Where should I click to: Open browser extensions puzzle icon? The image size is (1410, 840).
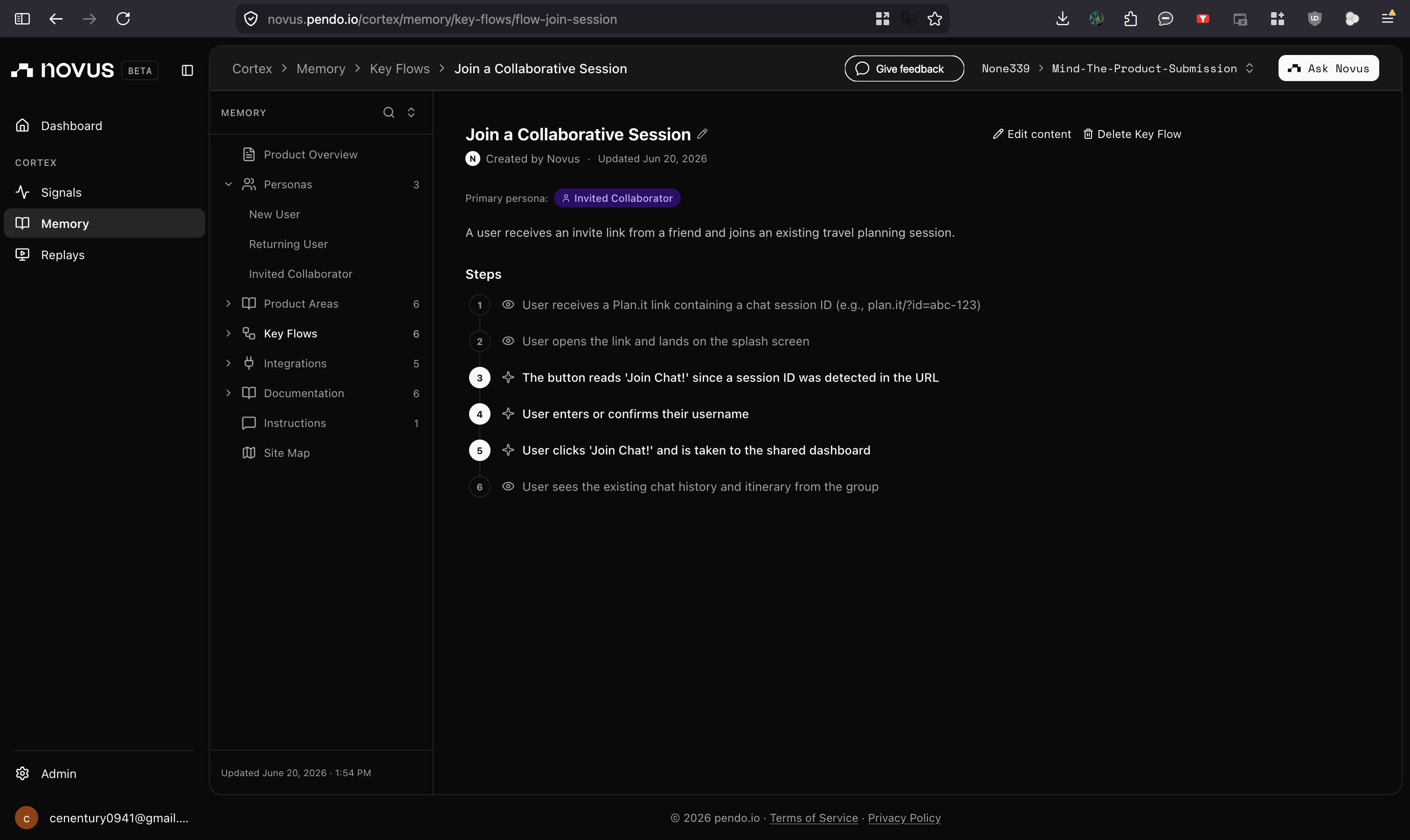[x=1130, y=19]
